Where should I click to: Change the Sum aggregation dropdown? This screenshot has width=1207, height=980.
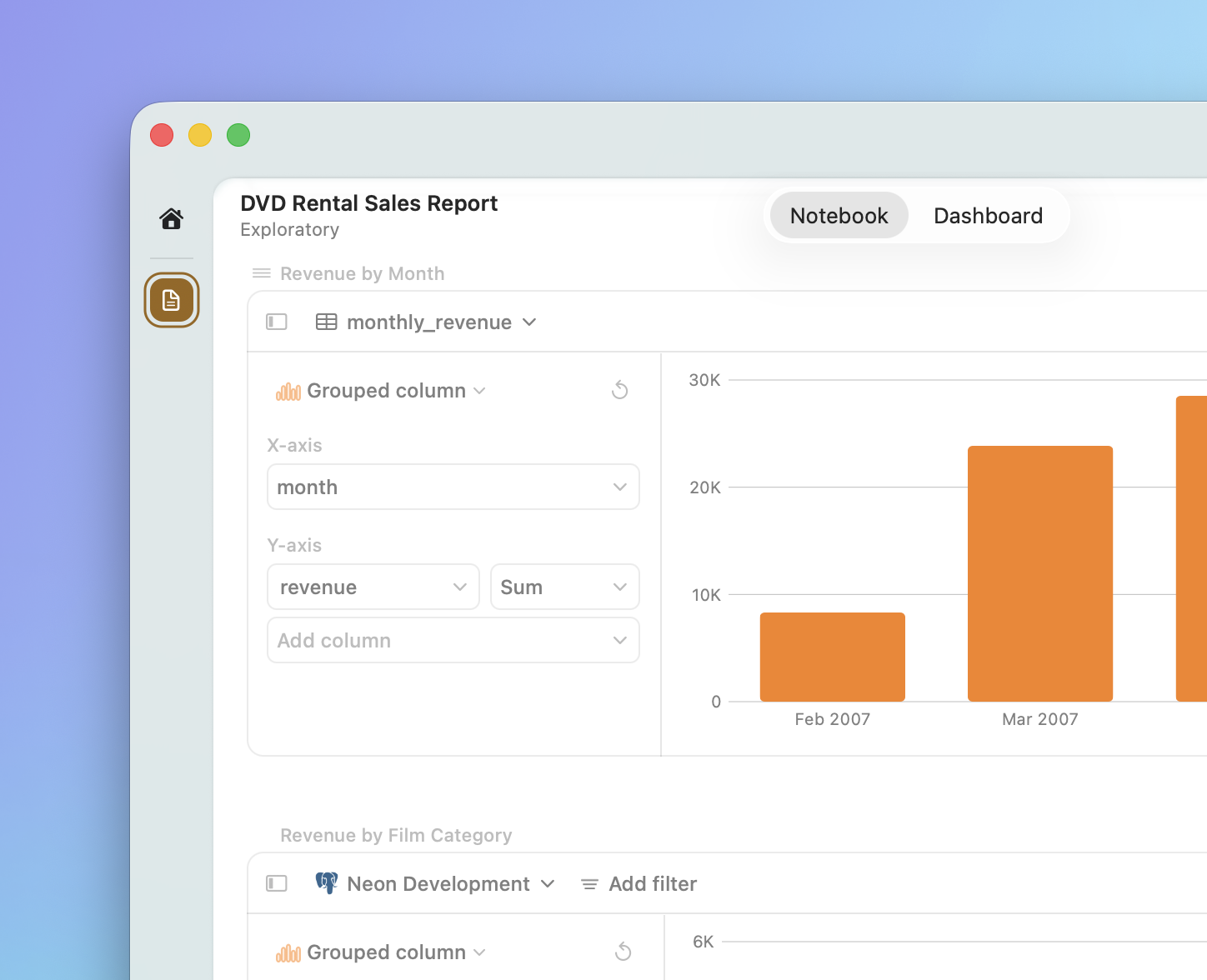(x=564, y=587)
